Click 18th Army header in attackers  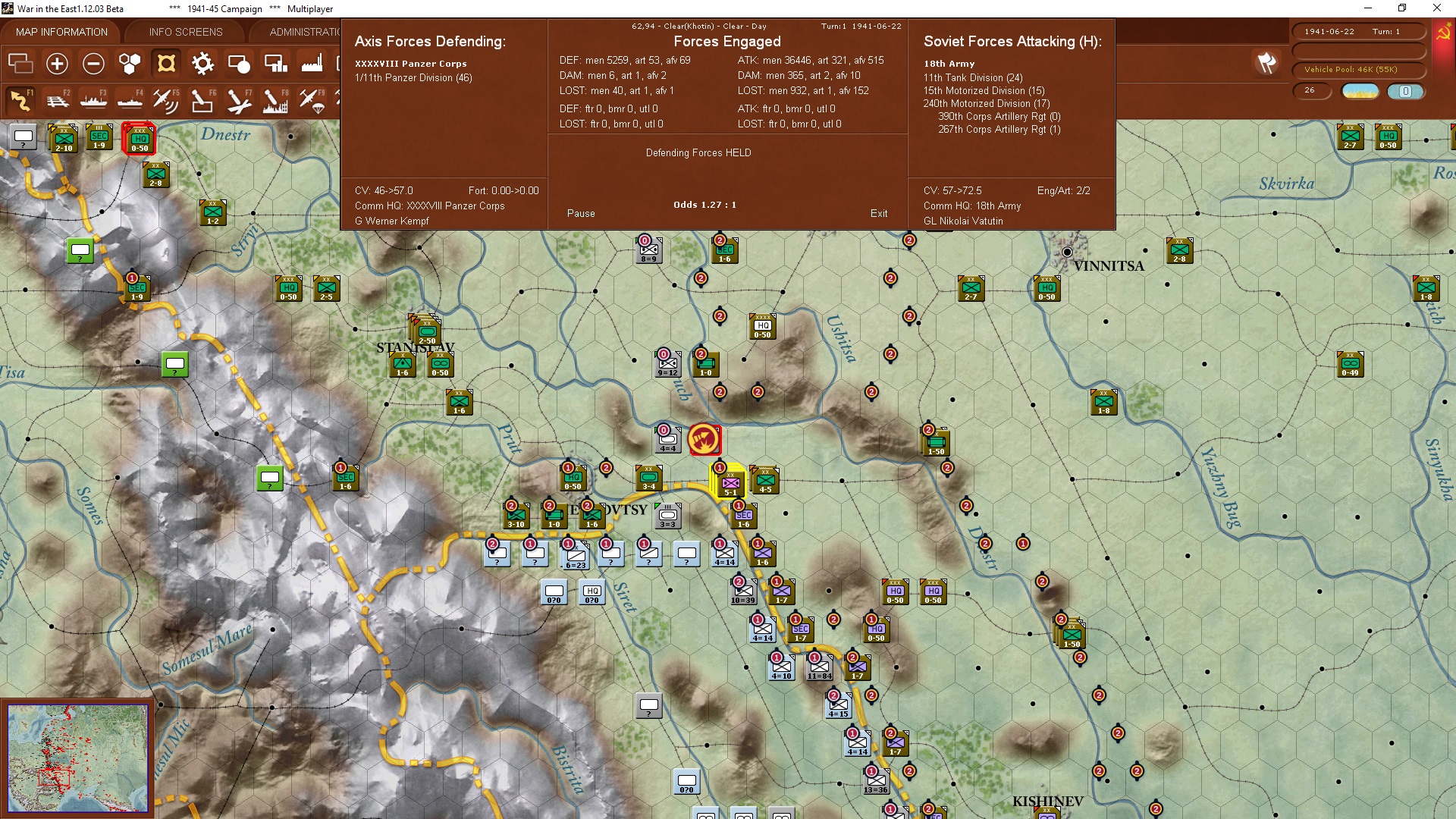[949, 64]
